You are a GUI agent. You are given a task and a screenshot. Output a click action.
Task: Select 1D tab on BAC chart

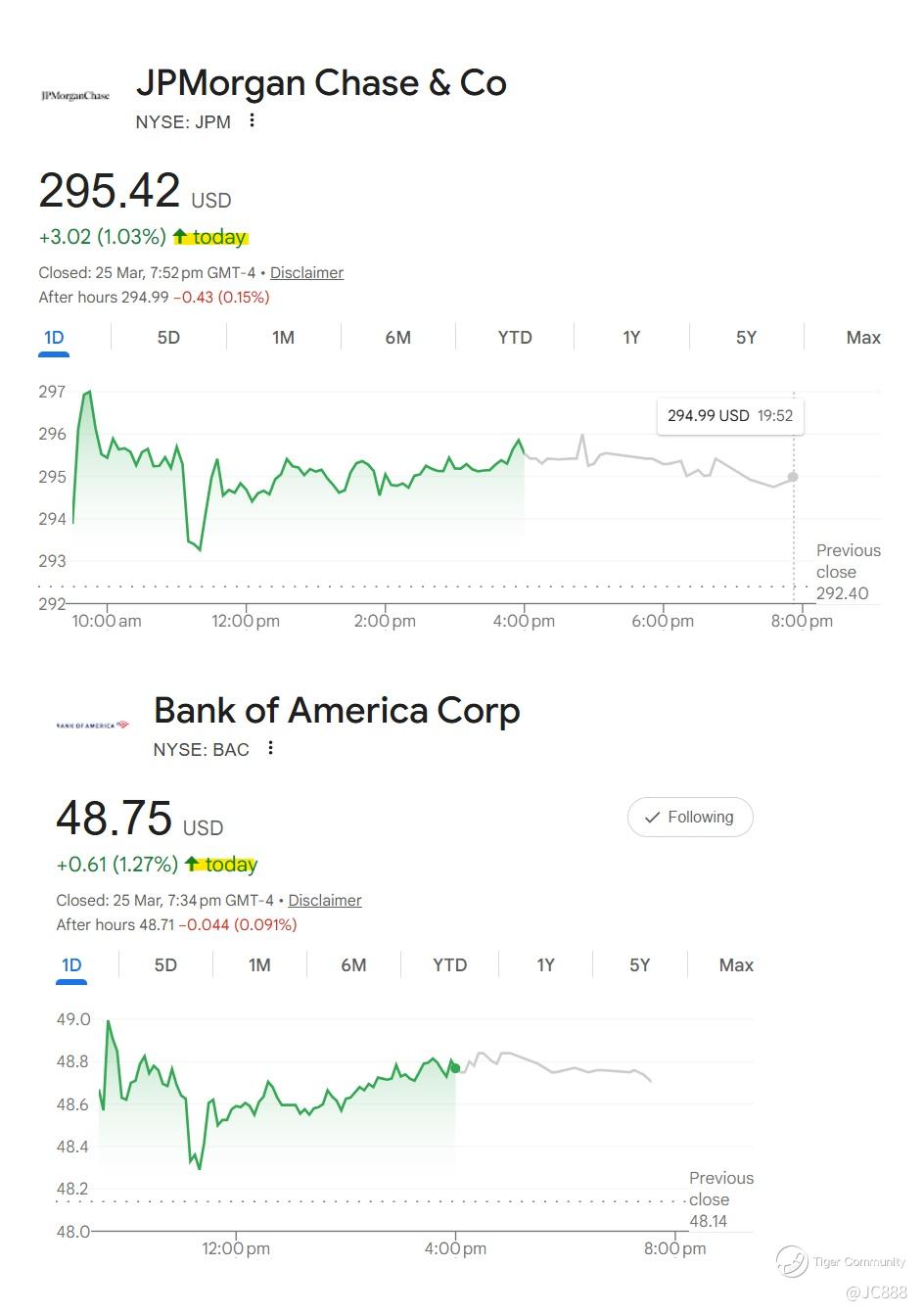[x=71, y=965]
